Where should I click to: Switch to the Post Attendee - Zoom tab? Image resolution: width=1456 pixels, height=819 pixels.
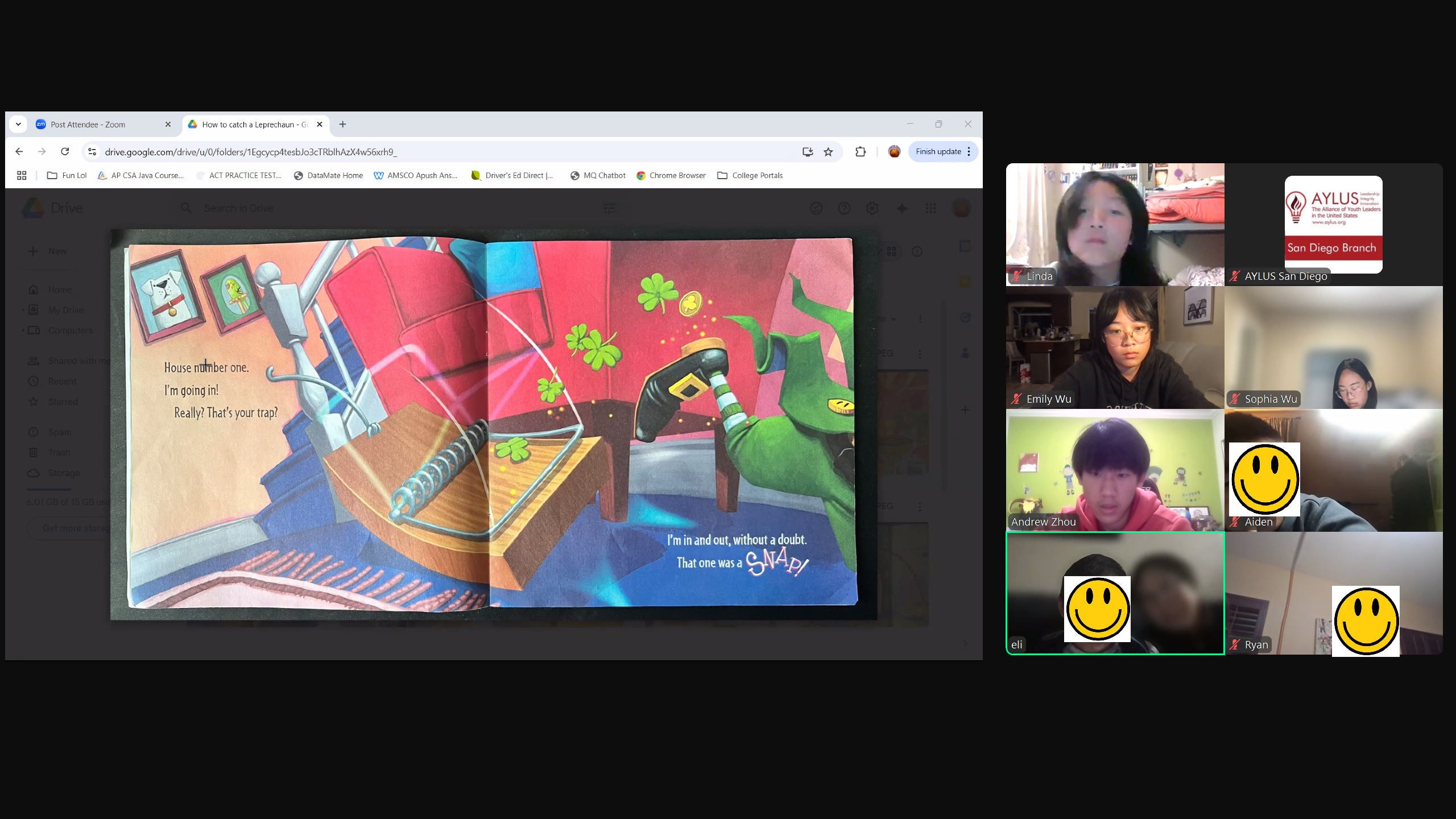(102, 125)
